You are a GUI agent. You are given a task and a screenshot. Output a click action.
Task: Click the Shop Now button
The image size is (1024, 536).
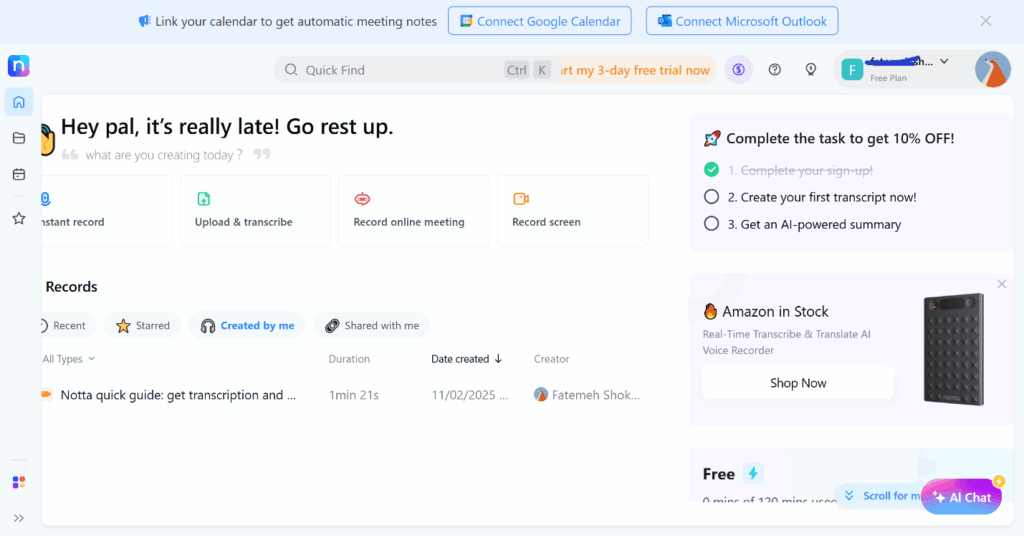pyautogui.click(x=798, y=383)
